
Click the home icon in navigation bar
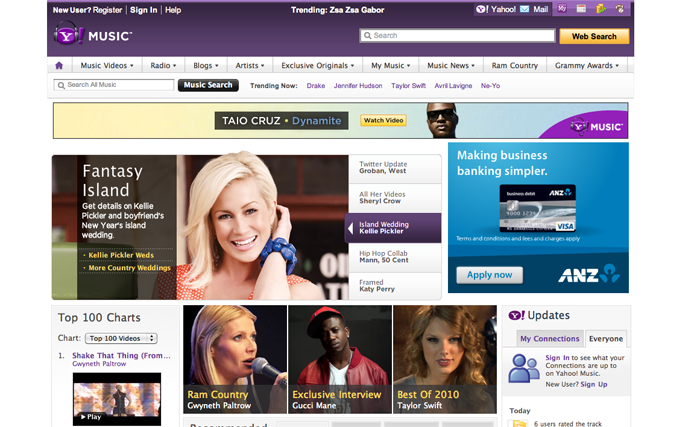pyautogui.click(x=59, y=66)
